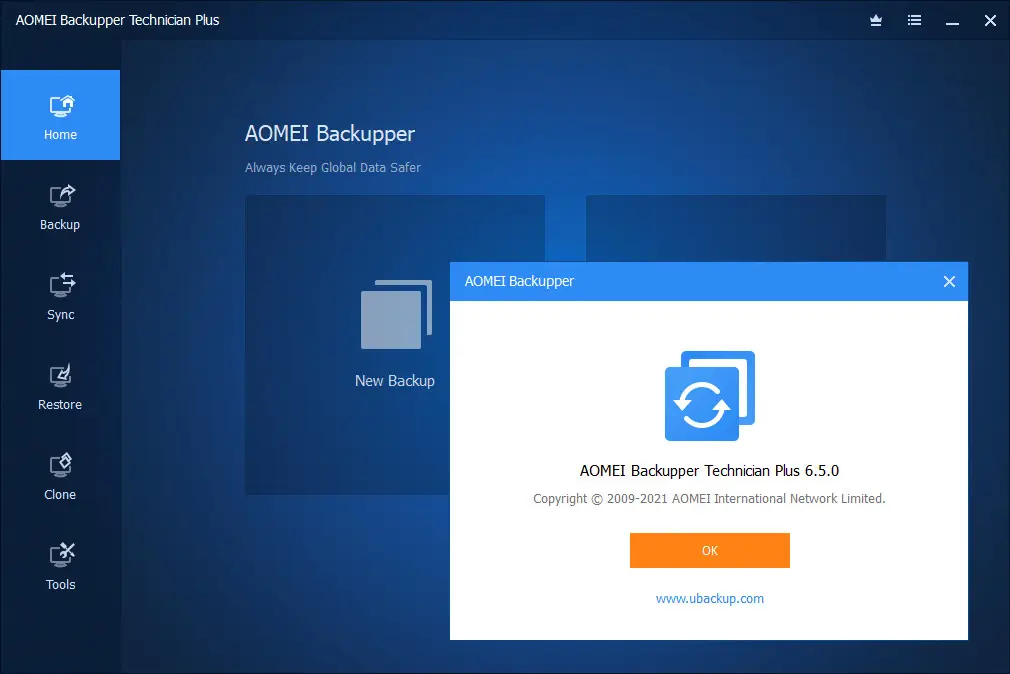Click the AOMEI Backupper logo in About dialog
This screenshot has width=1010, height=674.
[x=709, y=396]
